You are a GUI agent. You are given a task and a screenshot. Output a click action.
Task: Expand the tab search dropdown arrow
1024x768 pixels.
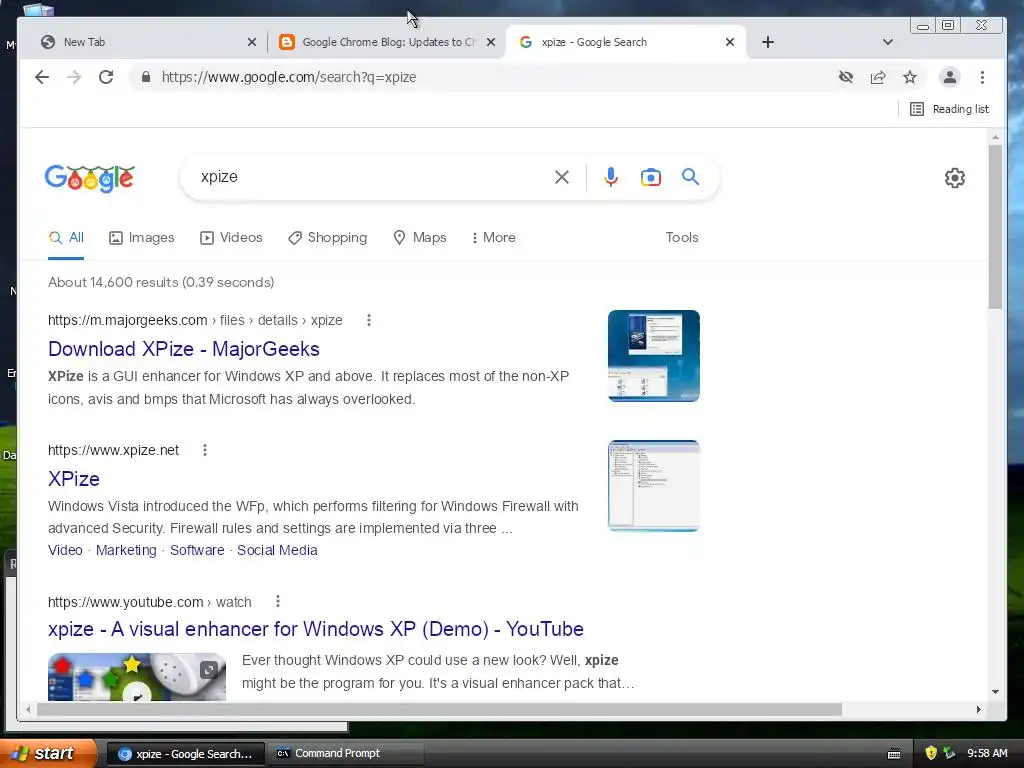pyautogui.click(x=888, y=42)
